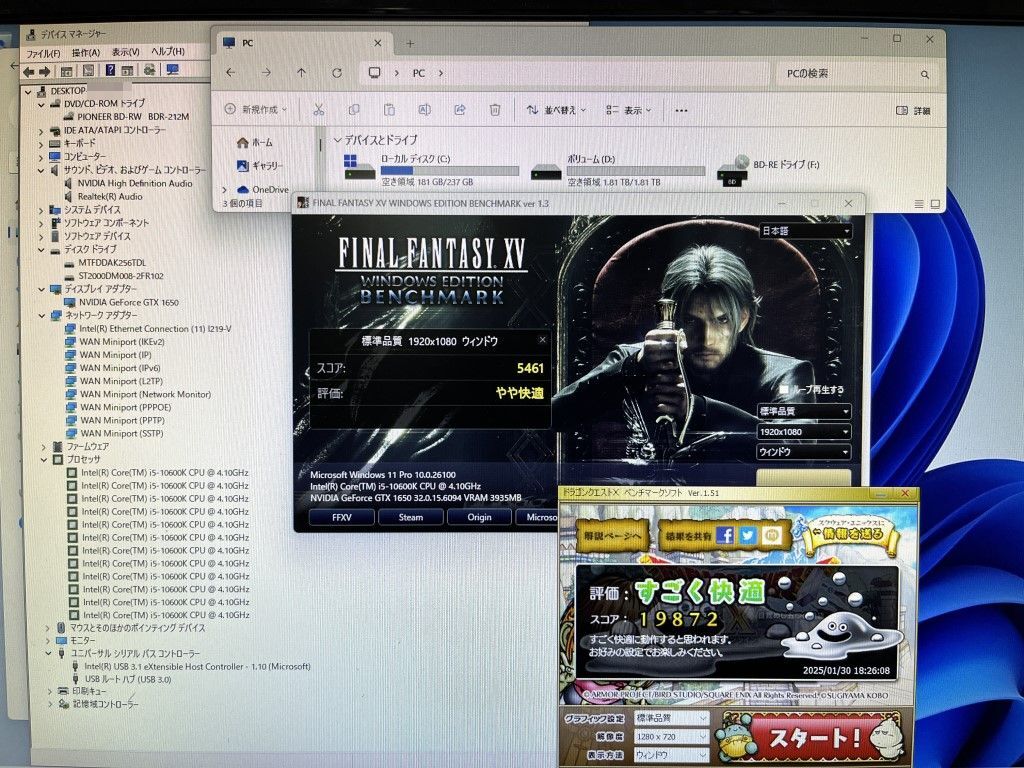Click the Forward arrow in Device Manager toolbar
This screenshot has width=1024, height=768.
tap(44, 71)
